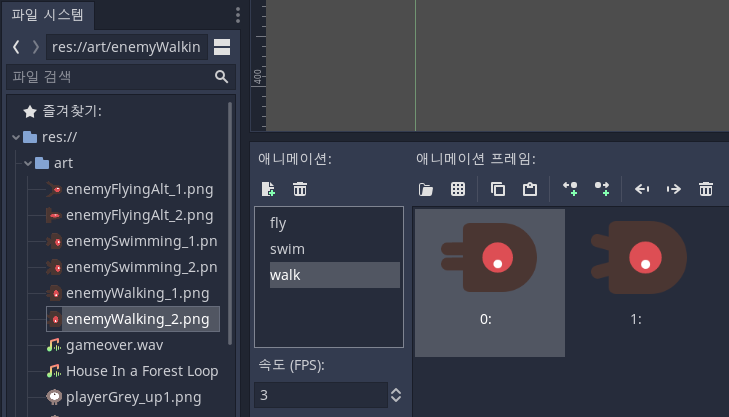Viewport: 729px width, 417px height.
Task: Select animation frame 0 thumbnail
Action: tap(490, 283)
